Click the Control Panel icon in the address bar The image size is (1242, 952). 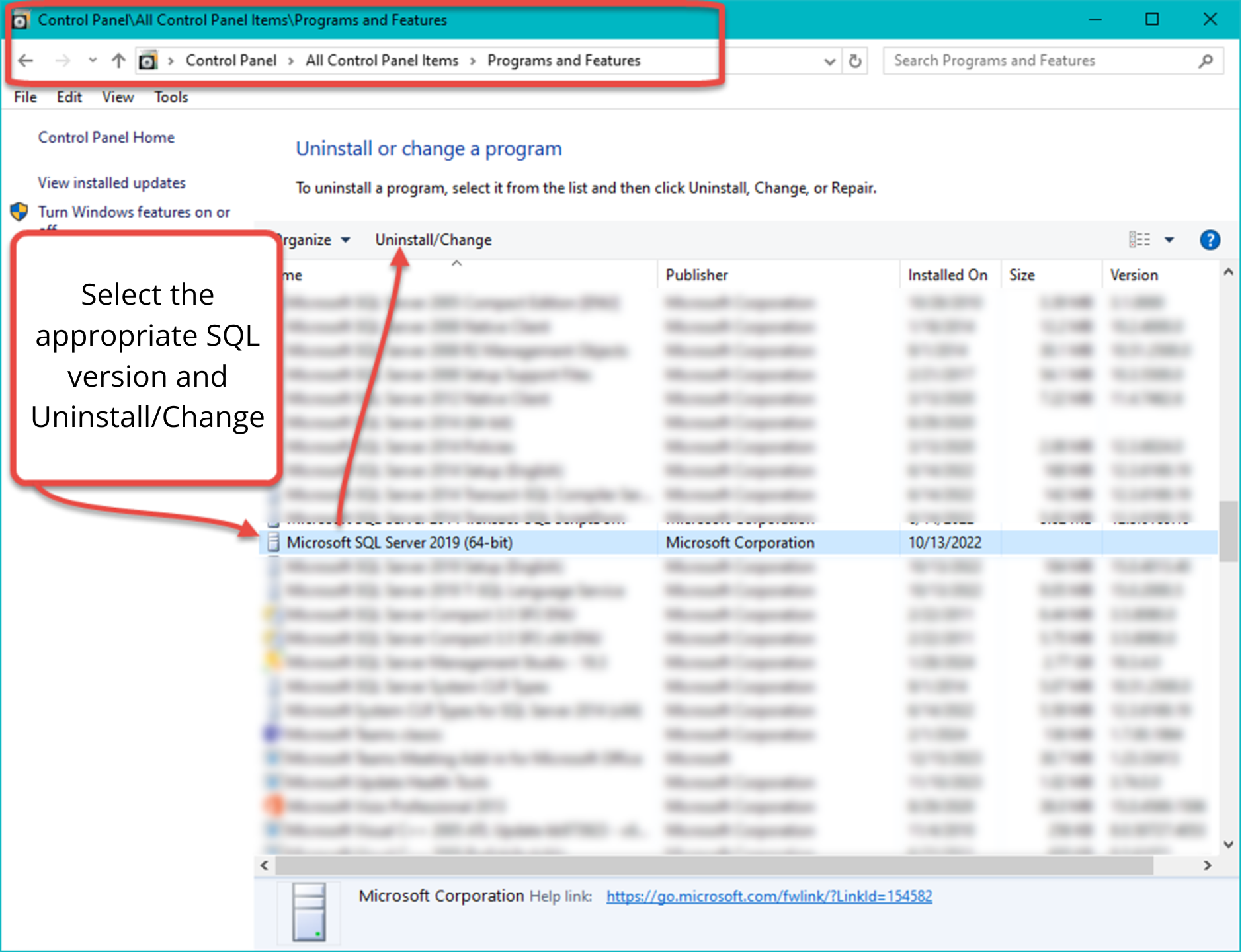click(148, 60)
